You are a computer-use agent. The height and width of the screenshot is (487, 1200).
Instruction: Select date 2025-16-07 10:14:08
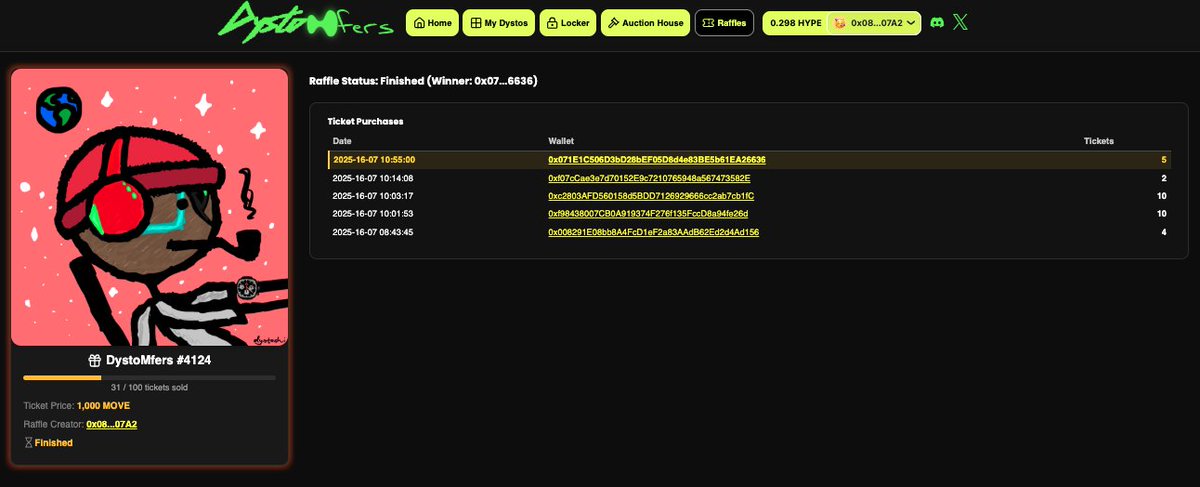click(x=373, y=177)
